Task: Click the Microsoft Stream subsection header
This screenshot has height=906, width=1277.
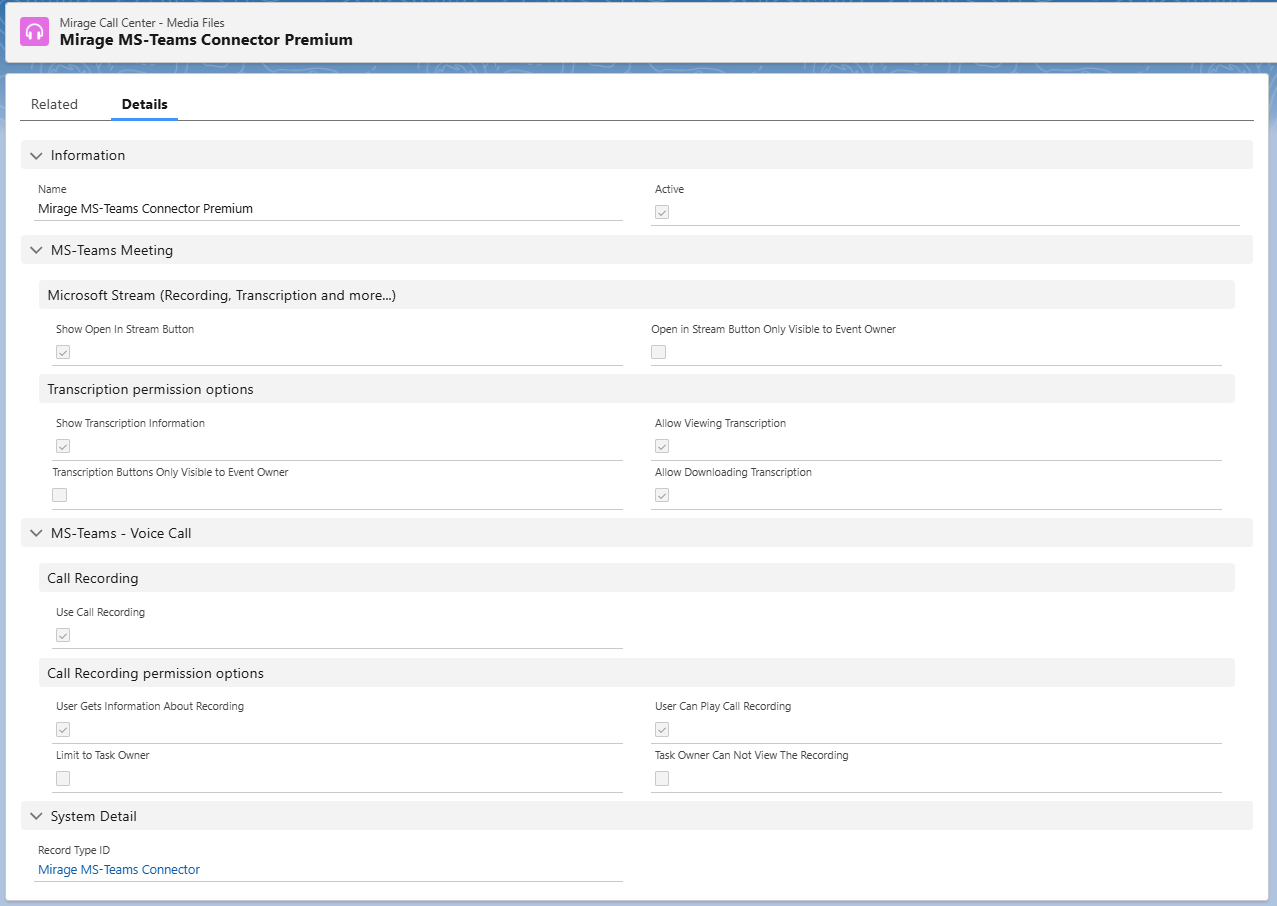Action: [x=637, y=295]
